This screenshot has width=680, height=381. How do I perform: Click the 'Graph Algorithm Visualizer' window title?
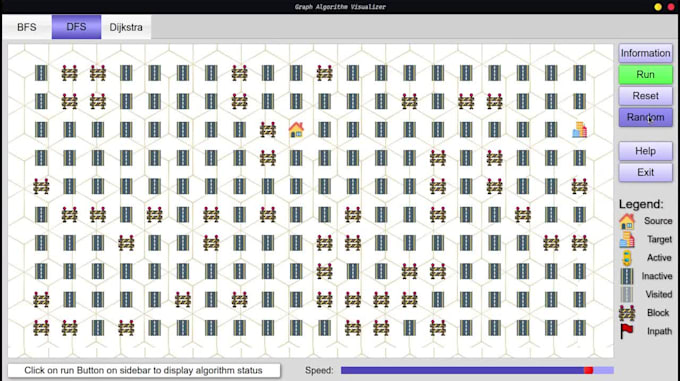click(340, 7)
